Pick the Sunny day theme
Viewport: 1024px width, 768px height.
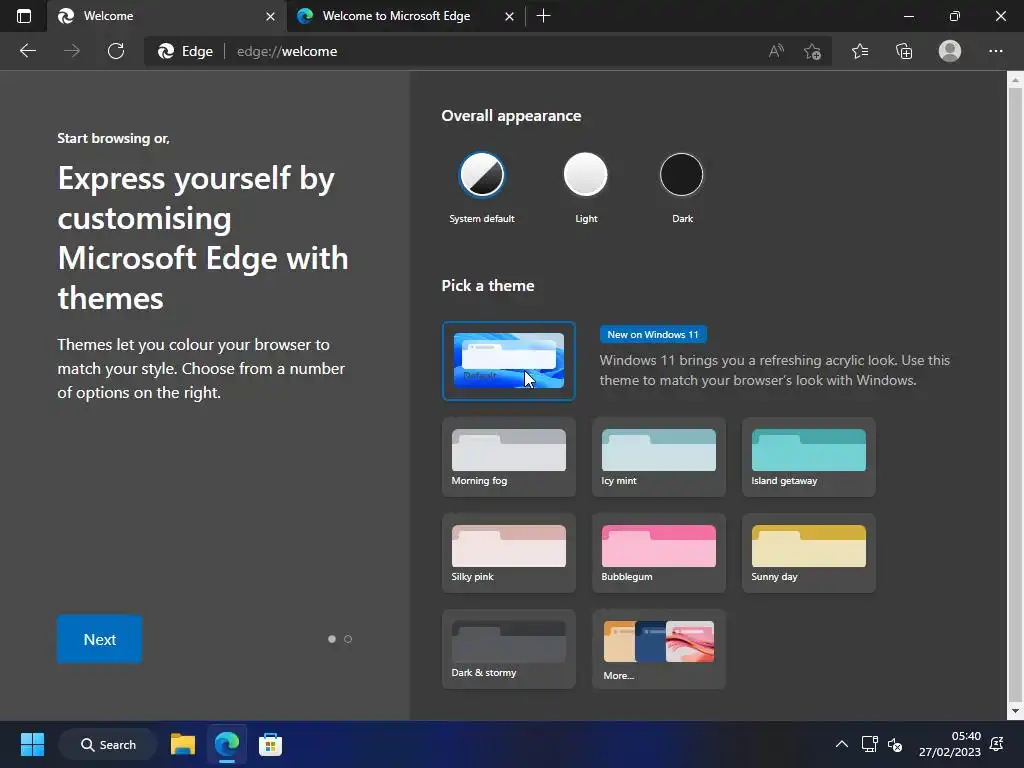click(808, 553)
